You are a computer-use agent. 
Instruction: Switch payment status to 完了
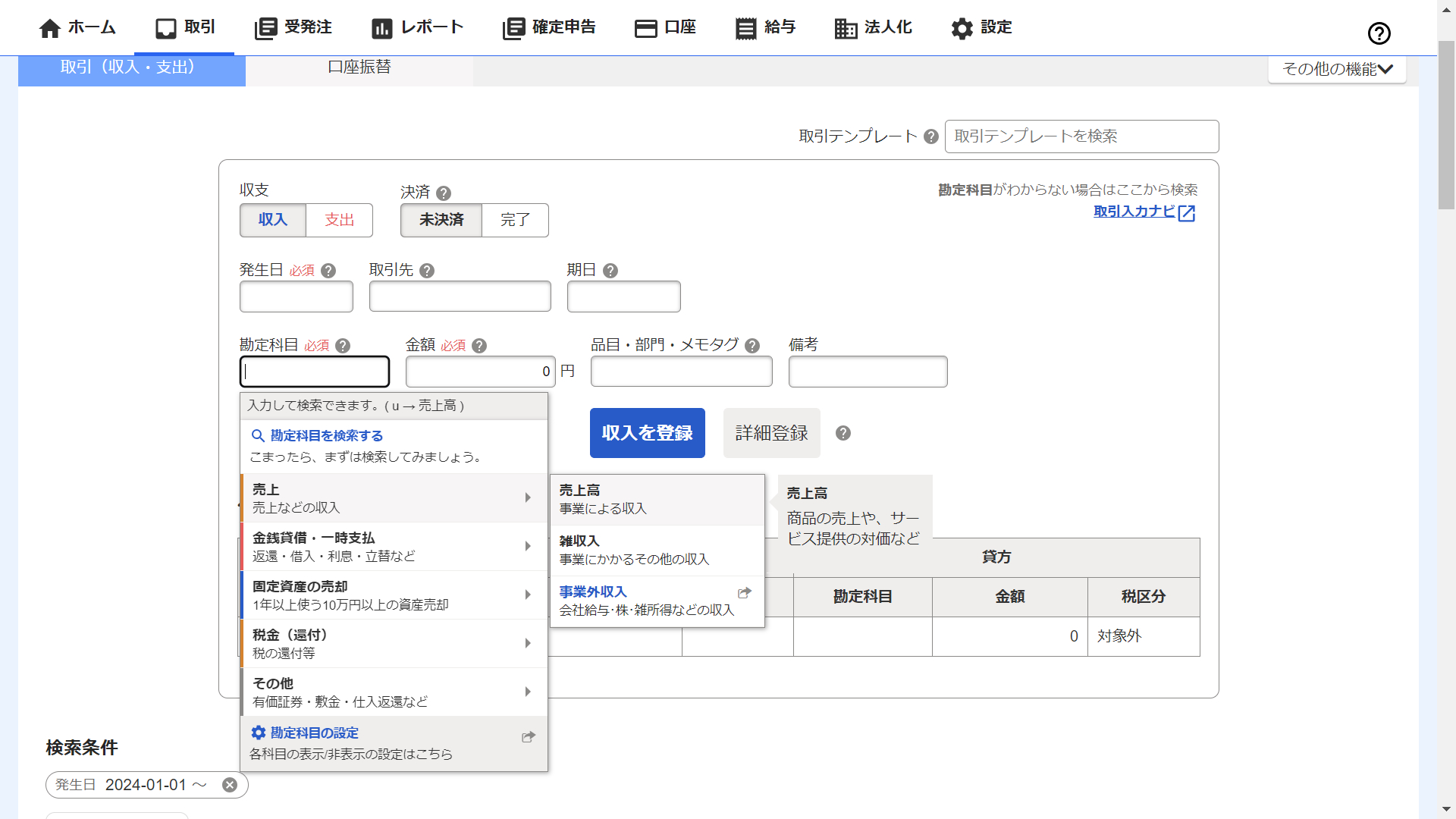pyautogui.click(x=515, y=220)
